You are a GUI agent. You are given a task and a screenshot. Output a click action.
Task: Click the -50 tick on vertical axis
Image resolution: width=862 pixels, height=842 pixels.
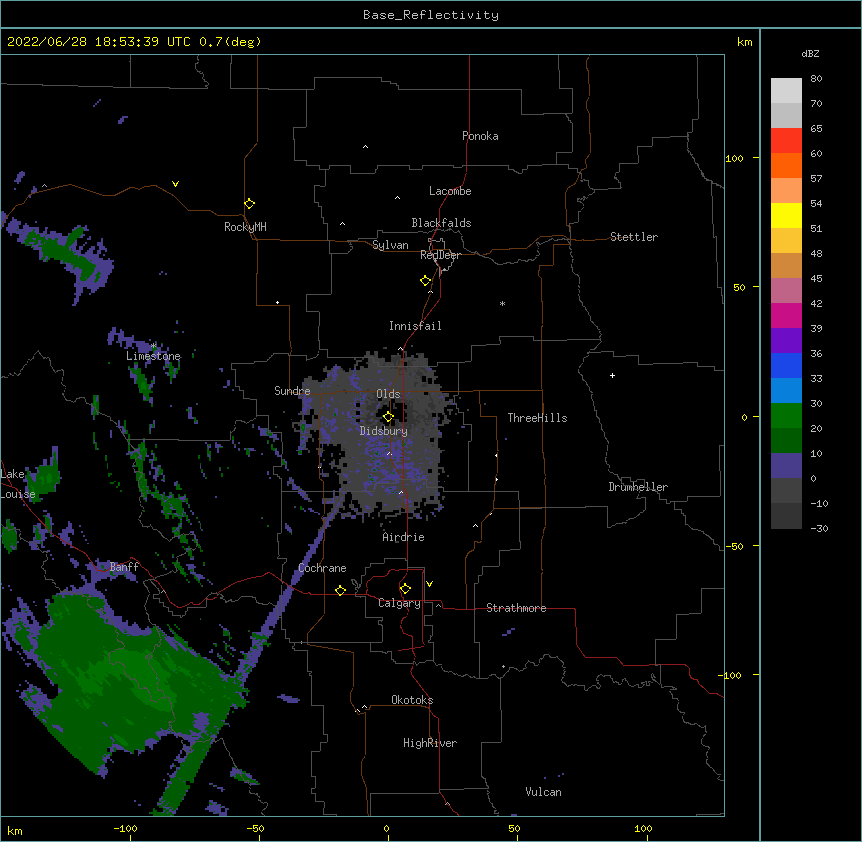734,546
